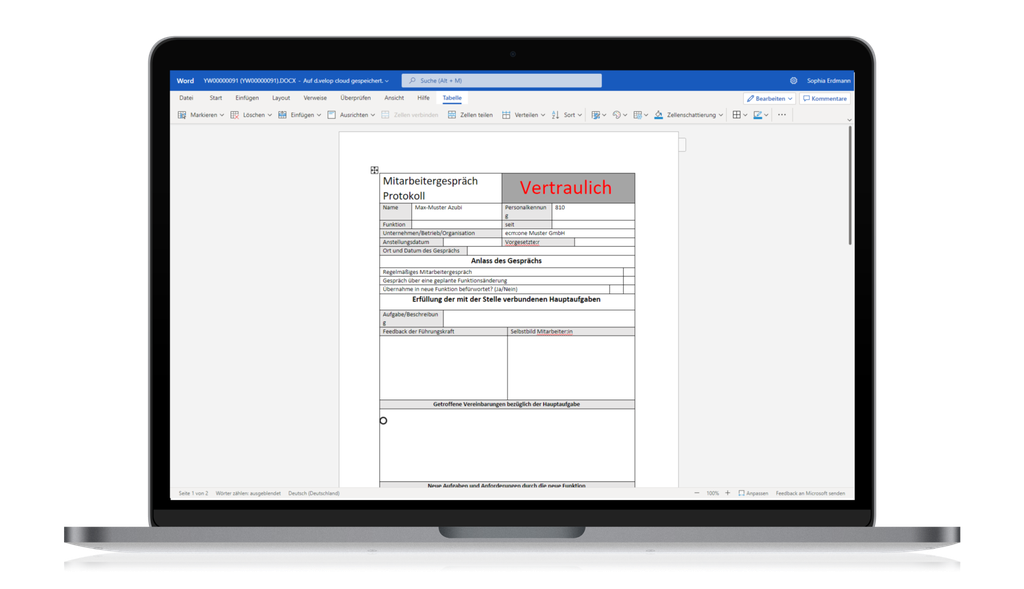
Task: Click Mitarbeitergespräch Protokoll title cell
Action: click(x=441, y=188)
